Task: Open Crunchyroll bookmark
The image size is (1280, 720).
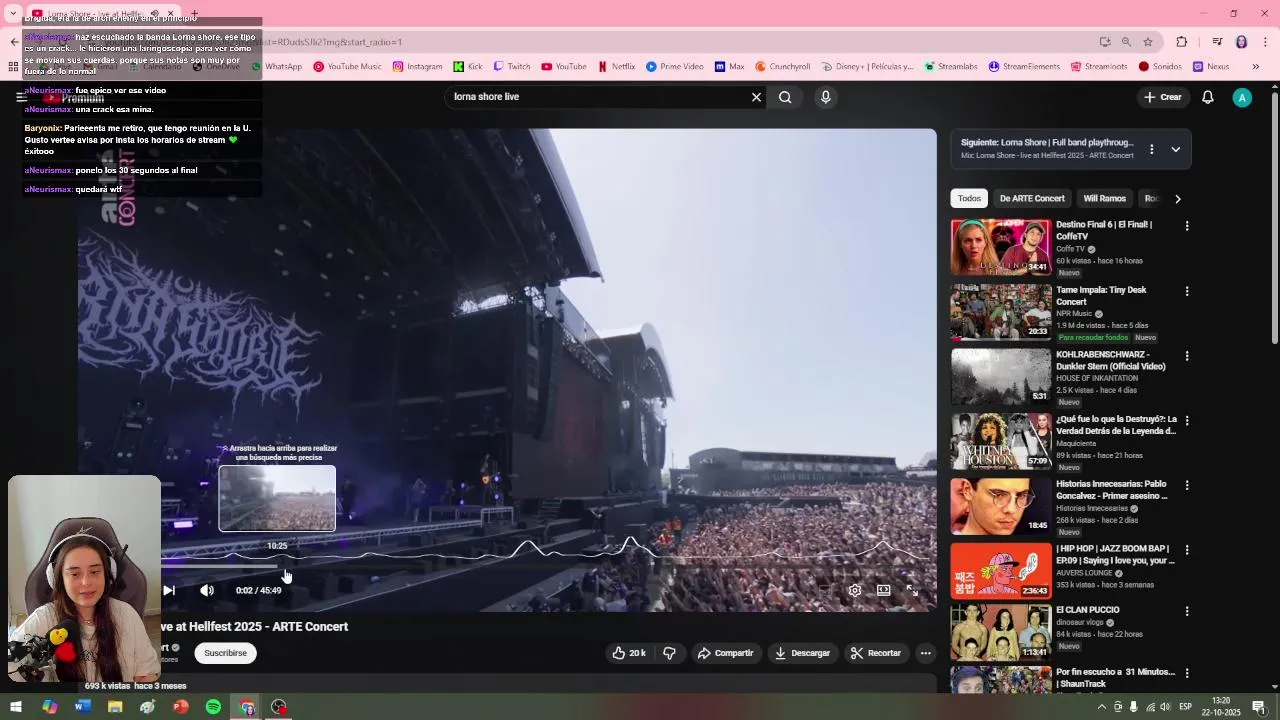Action: click(x=783, y=67)
